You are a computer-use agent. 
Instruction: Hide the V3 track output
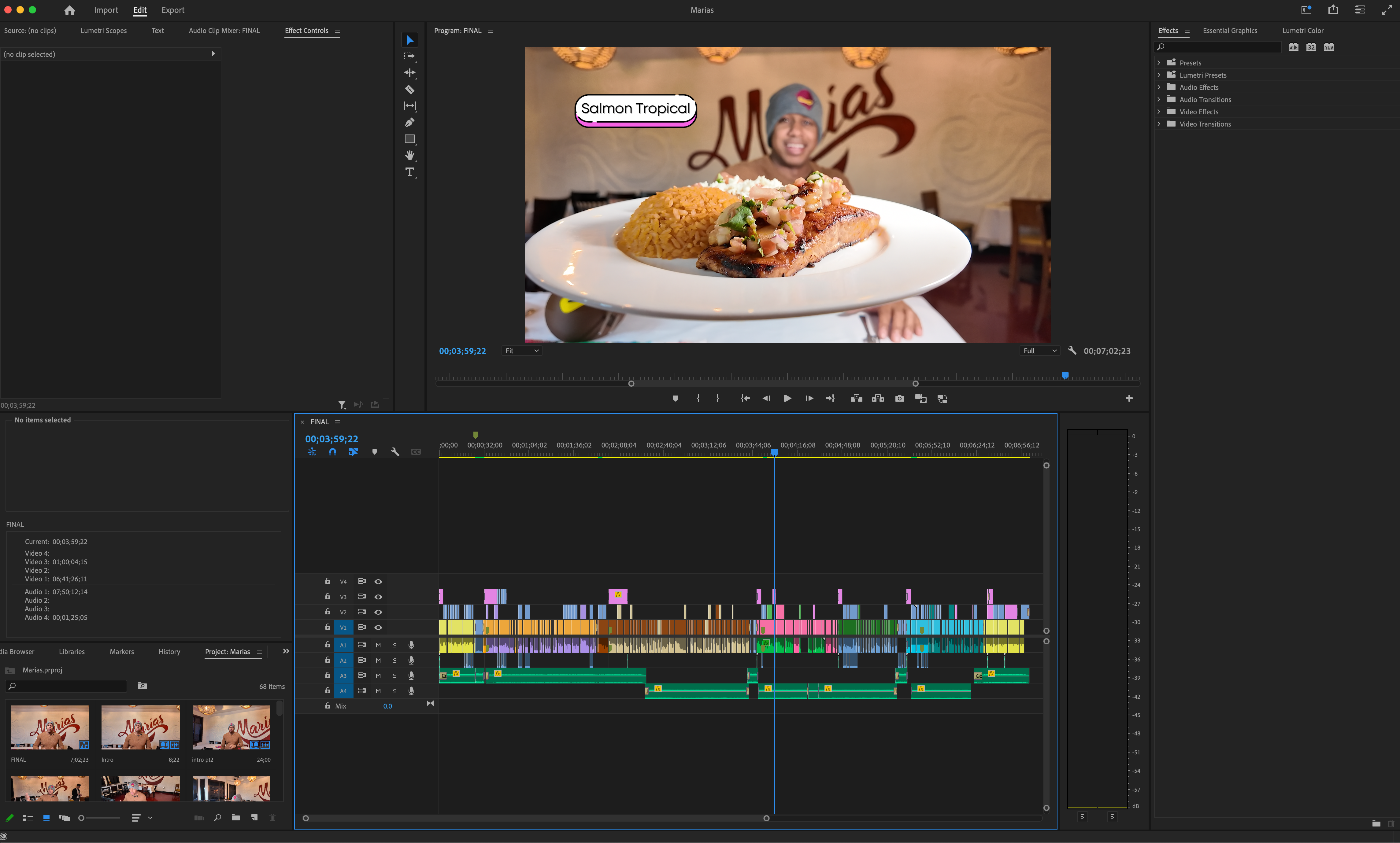point(378,596)
